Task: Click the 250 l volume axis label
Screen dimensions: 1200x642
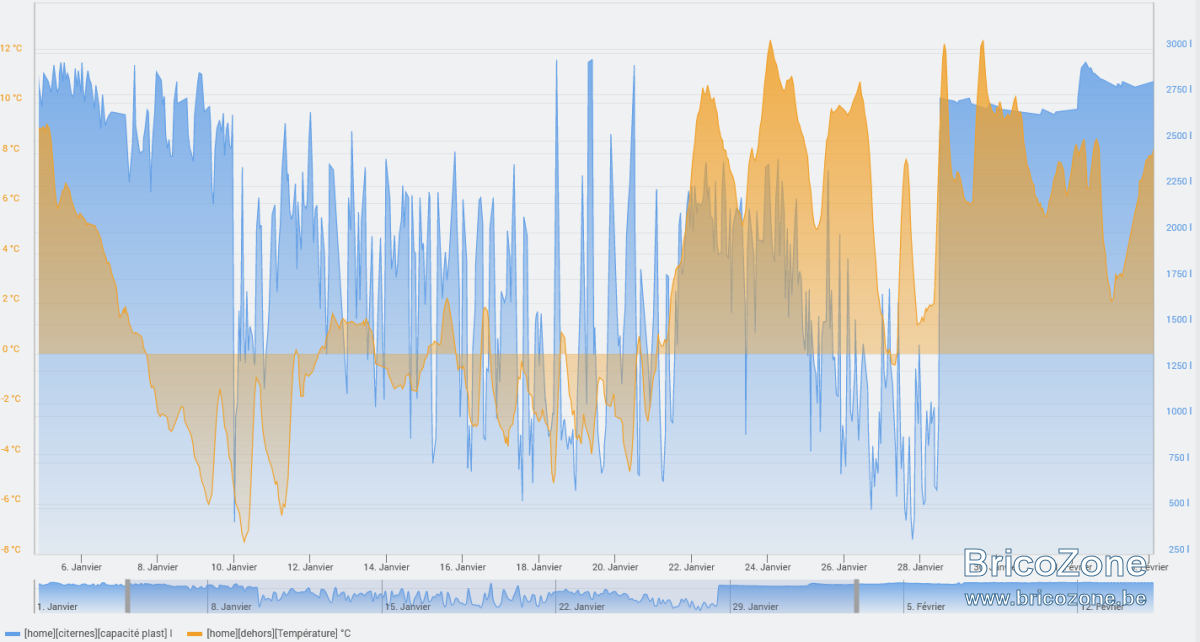Action: tap(1181, 550)
